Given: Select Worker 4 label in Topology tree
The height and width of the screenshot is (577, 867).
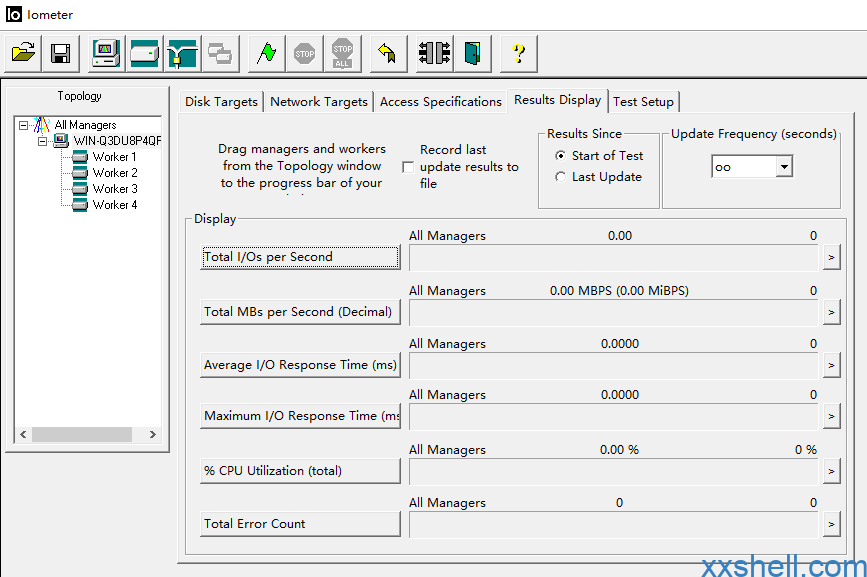Looking at the screenshot, I should pyautogui.click(x=115, y=205).
